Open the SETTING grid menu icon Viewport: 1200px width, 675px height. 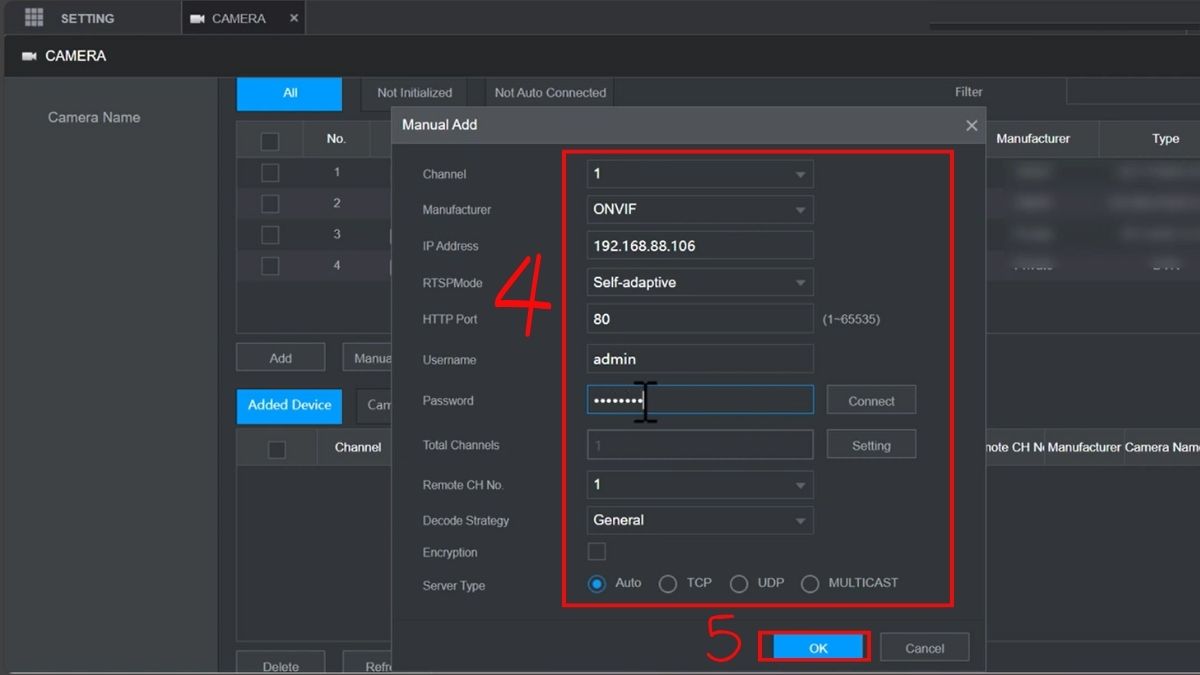point(34,17)
